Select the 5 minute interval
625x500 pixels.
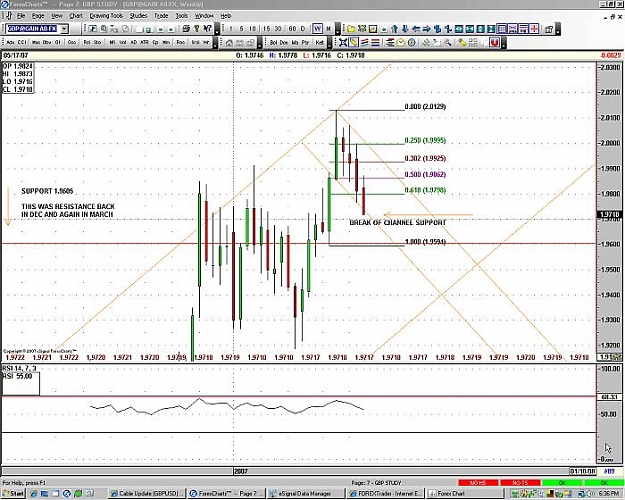241,29
